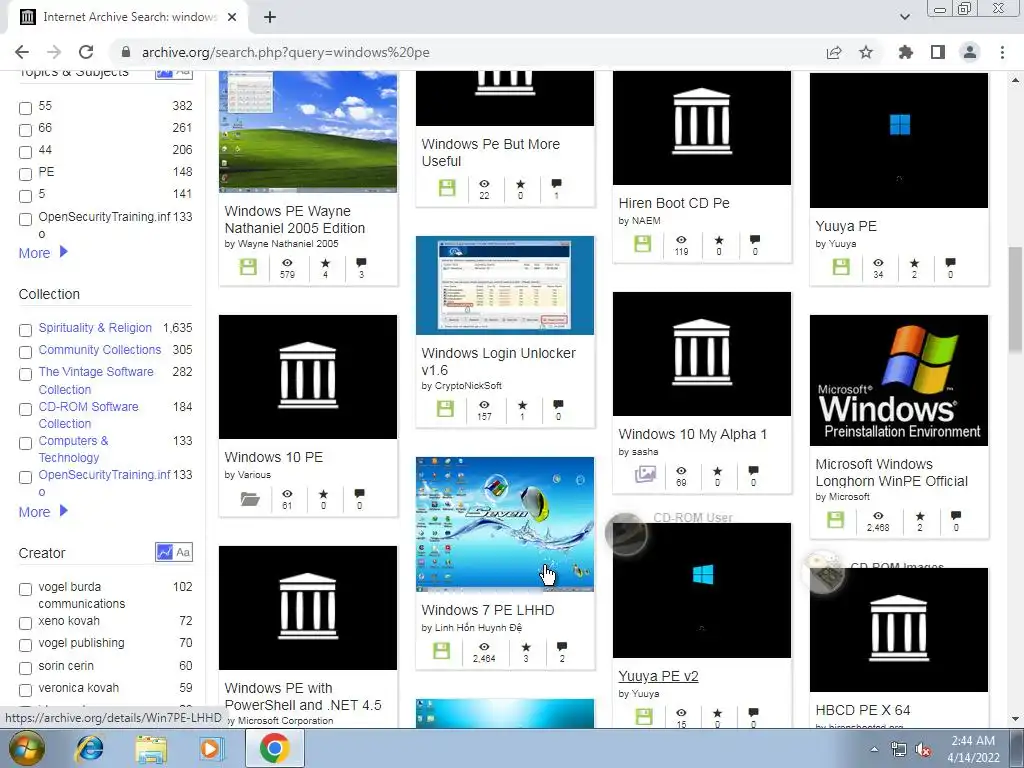The width and height of the screenshot is (1024, 768).
Task: Click the Windows XP Bliss desktop thumbnail
Action: 308,132
